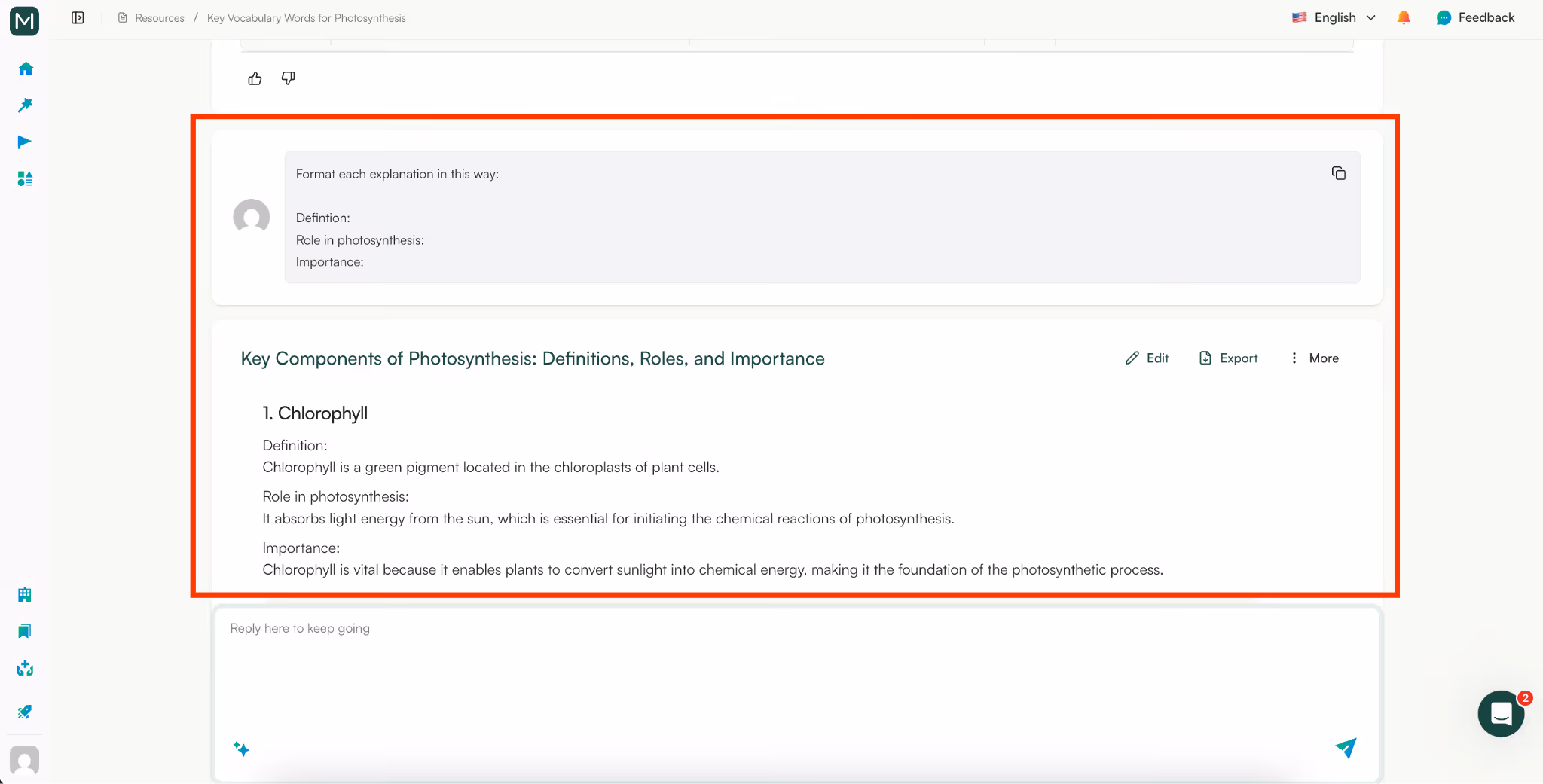Open the book icon in the sidebar

click(25, 631)
